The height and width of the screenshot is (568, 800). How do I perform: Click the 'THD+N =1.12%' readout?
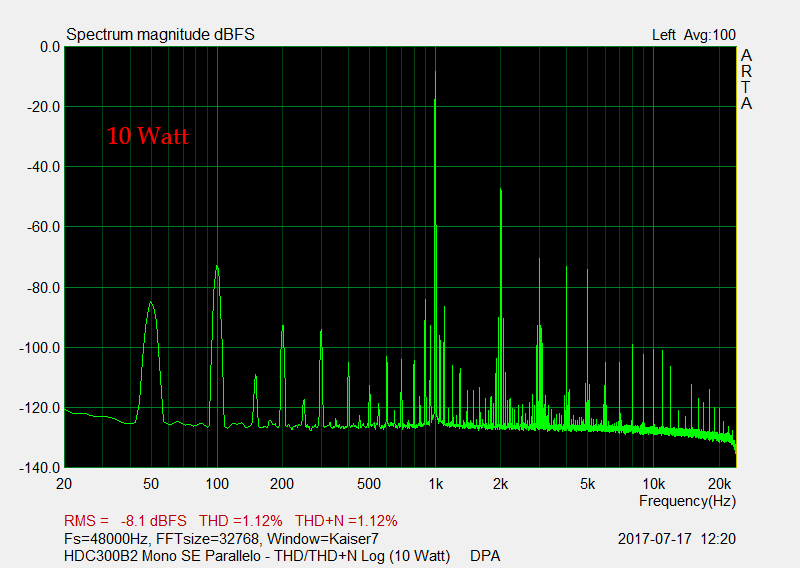tap(346, 521)
